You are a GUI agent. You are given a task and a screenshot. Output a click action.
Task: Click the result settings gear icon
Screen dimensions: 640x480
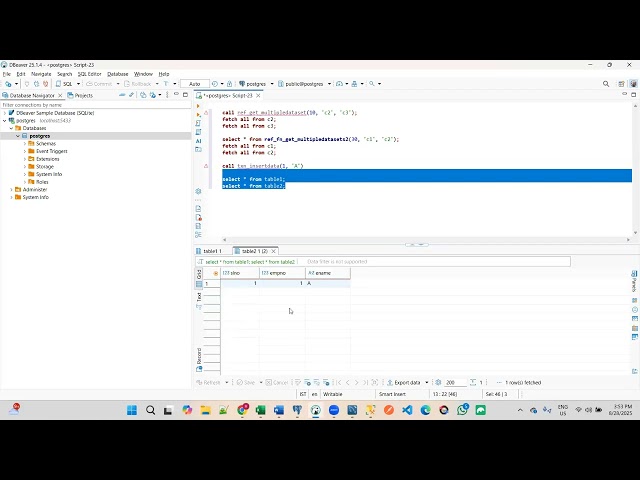(438, 382)
